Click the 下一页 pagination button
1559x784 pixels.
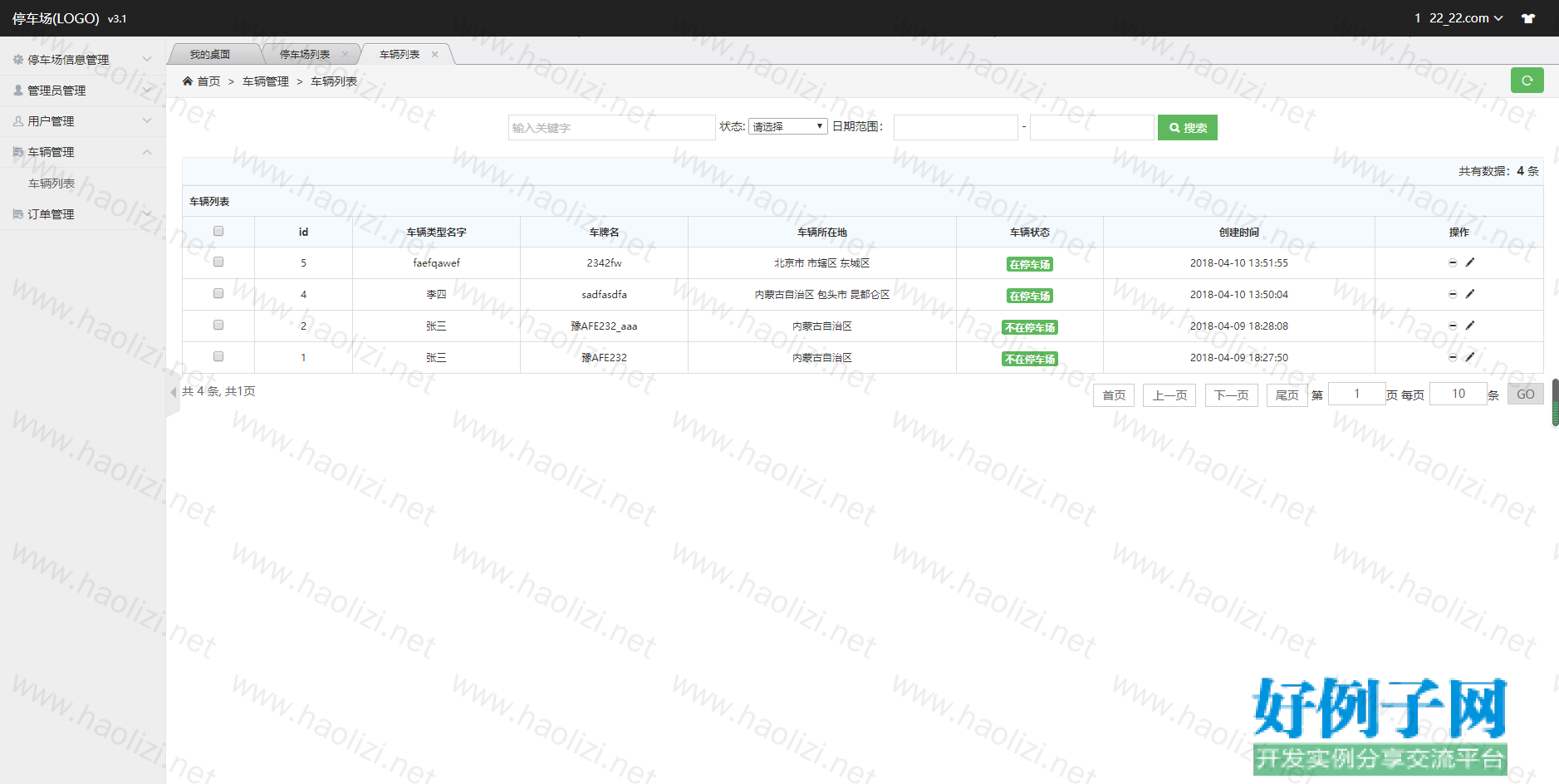coord(1231,395)
